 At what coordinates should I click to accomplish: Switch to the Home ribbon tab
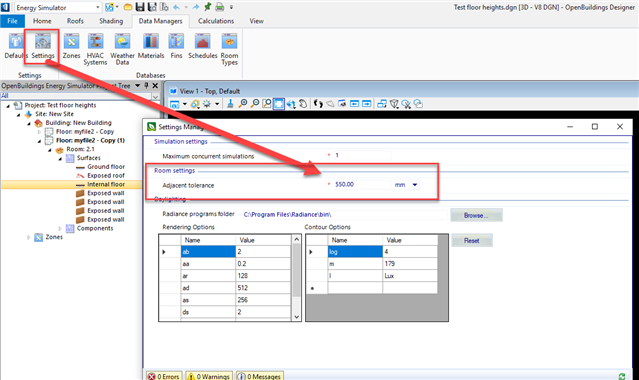point(42,21)
